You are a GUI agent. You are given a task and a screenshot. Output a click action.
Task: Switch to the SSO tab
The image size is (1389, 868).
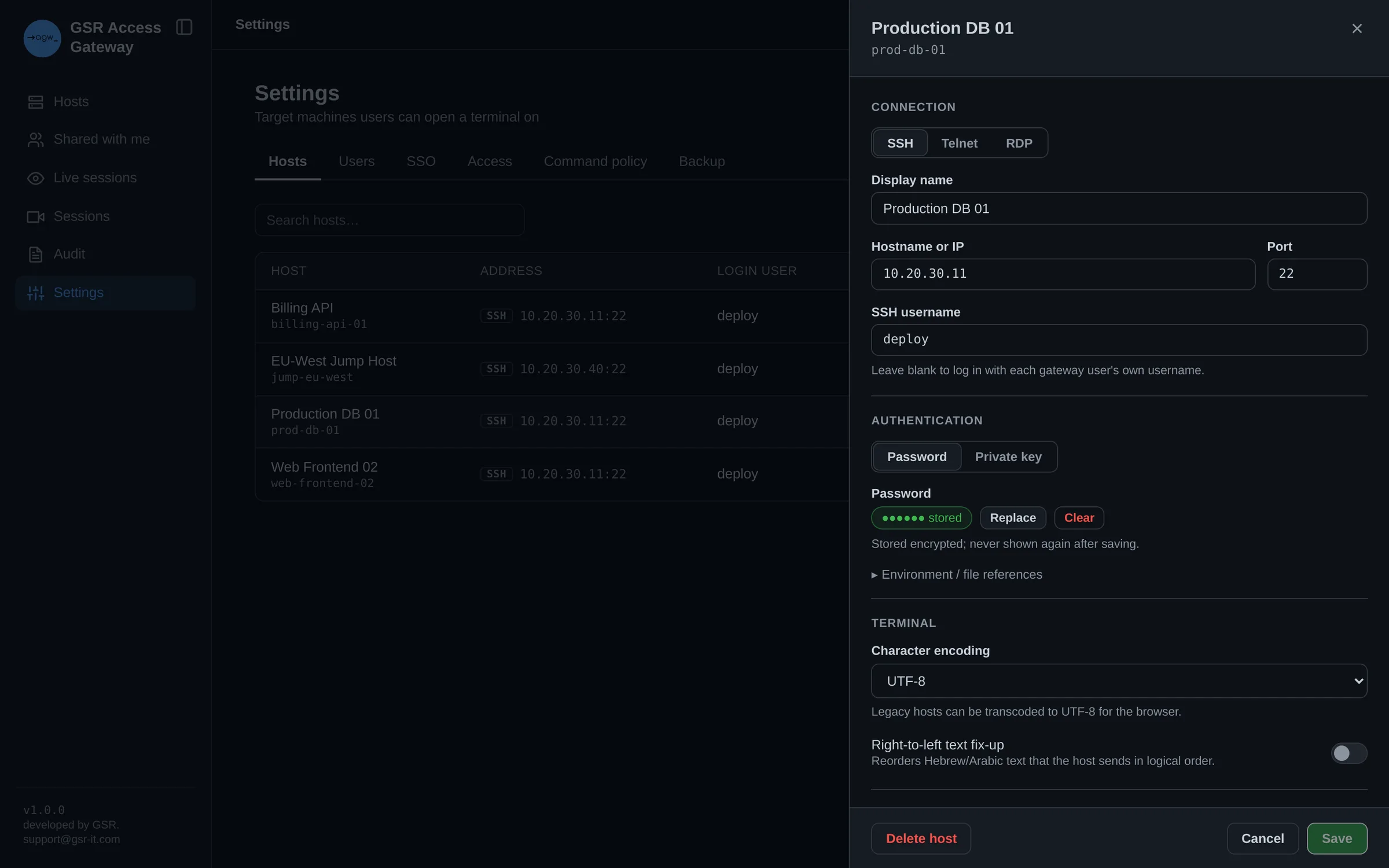(421, 161)
